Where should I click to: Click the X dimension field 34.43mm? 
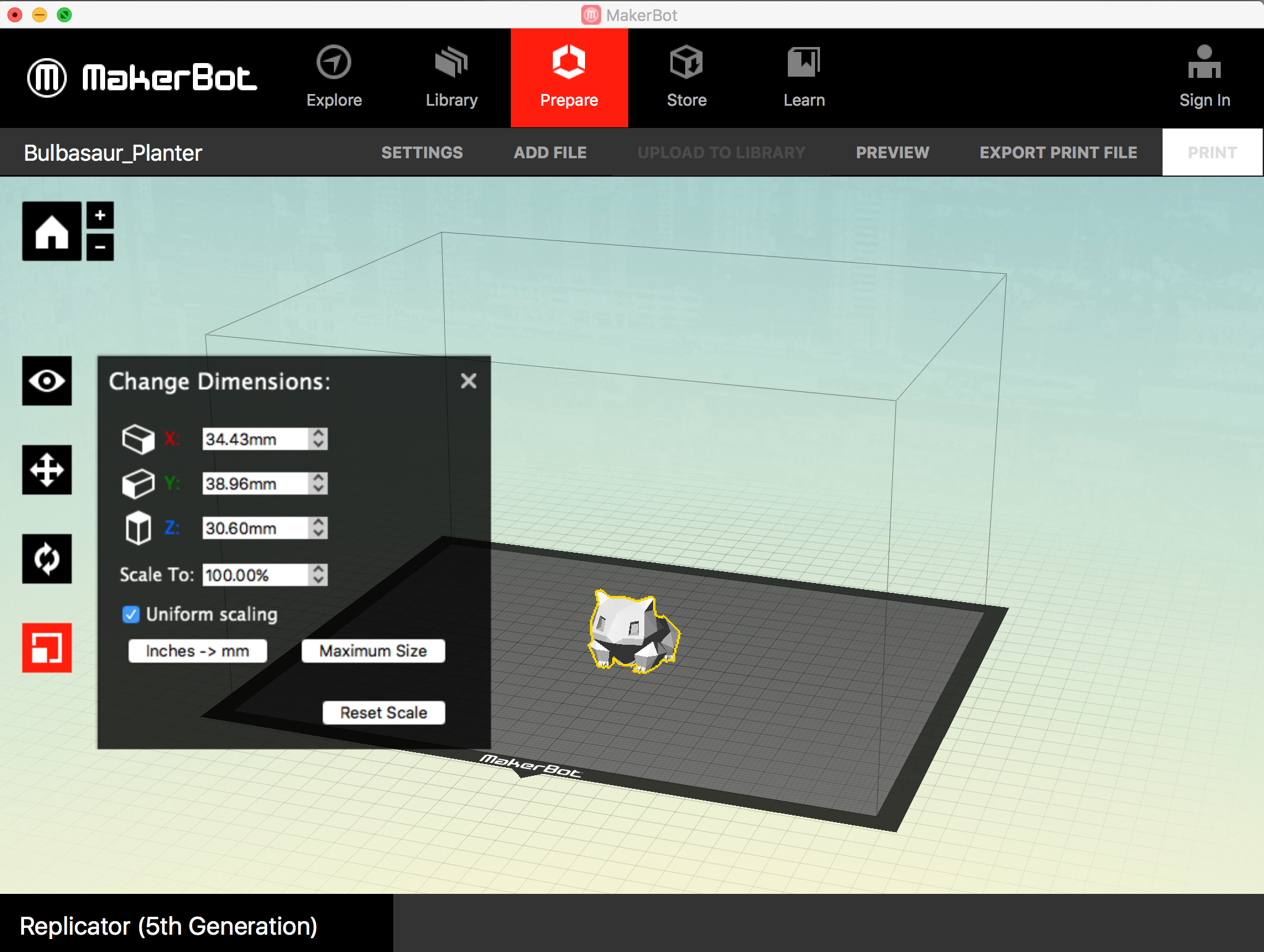(x=255, y=439)
